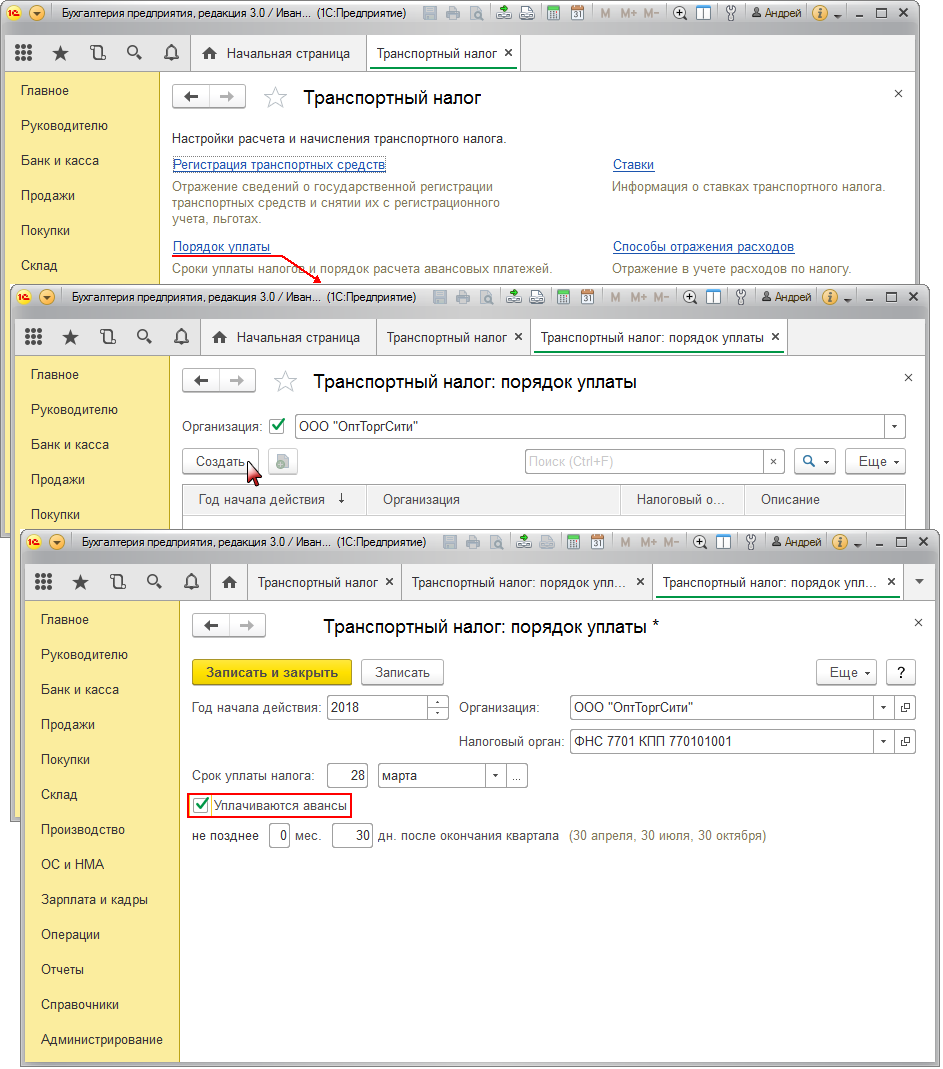The width and height of the screenshot is (943, 1069).
Task: Click the search magnifier in bottom window toolbar
Action: 154,582
